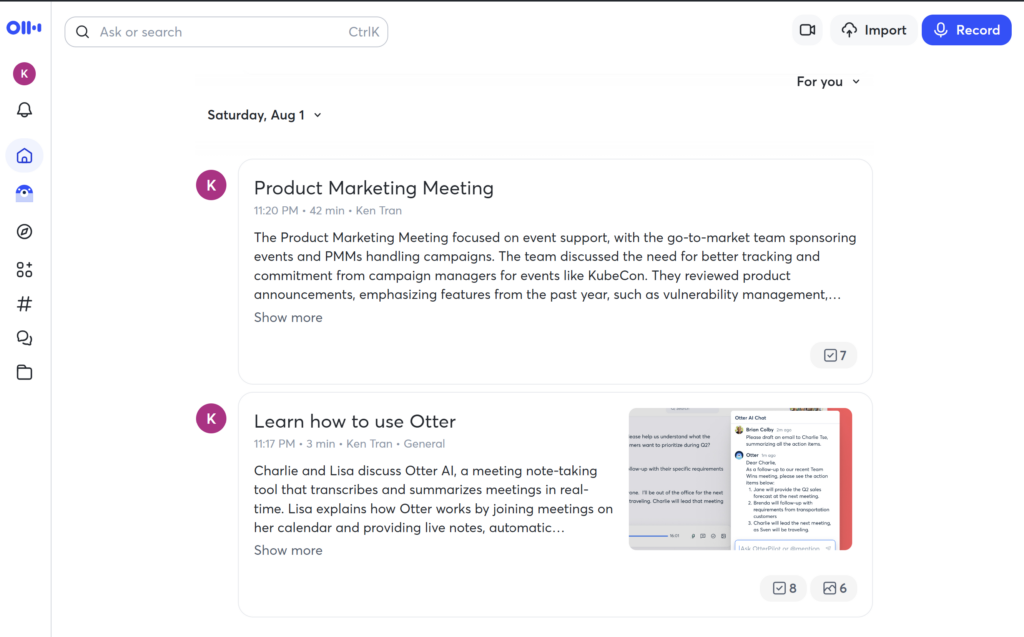Viewport: 1024px width, 637px height.
Task: Open the Folders icon
Action: click(x=24, y=372)
